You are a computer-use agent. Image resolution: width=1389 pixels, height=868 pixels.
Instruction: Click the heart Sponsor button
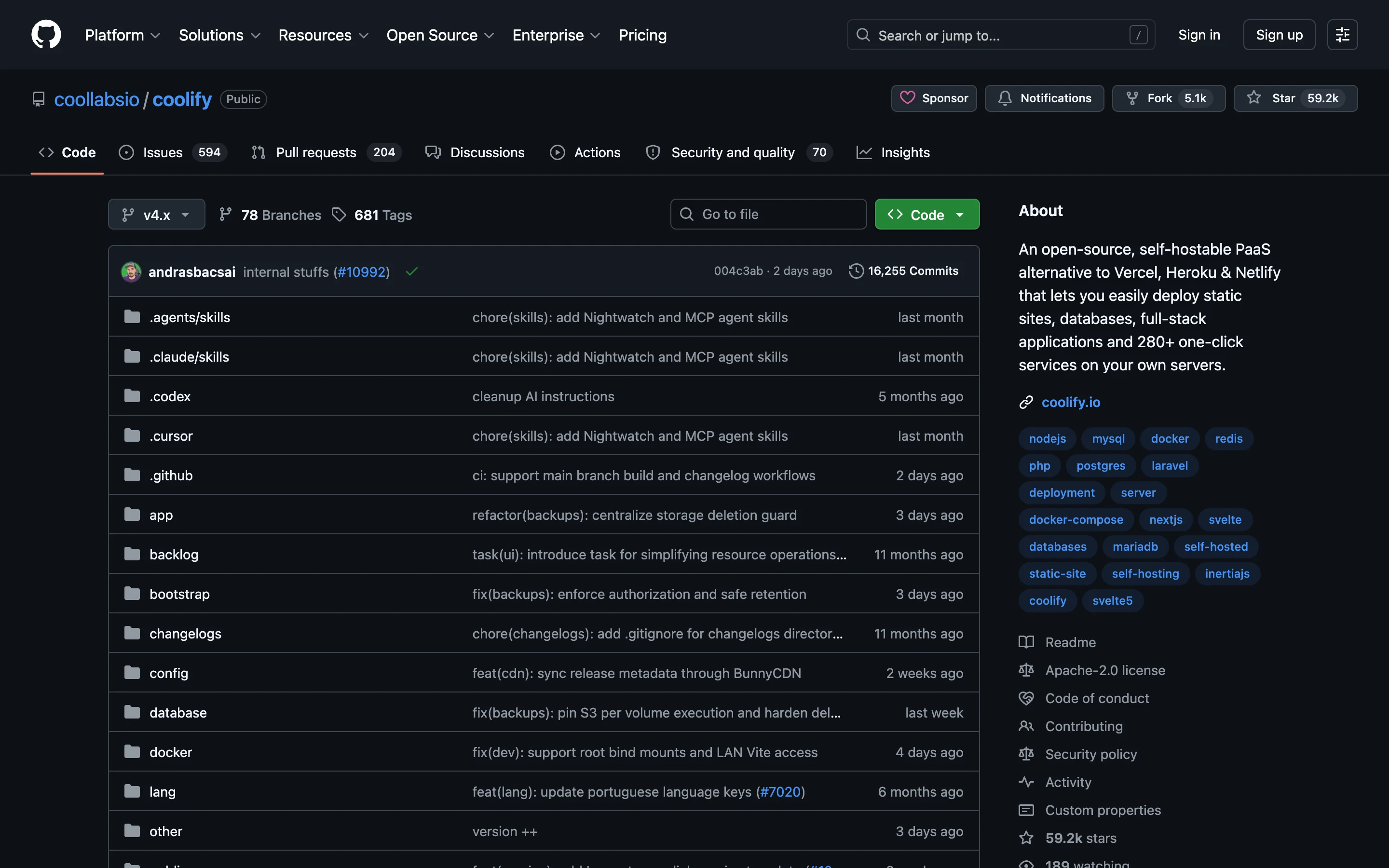(933, 98)
